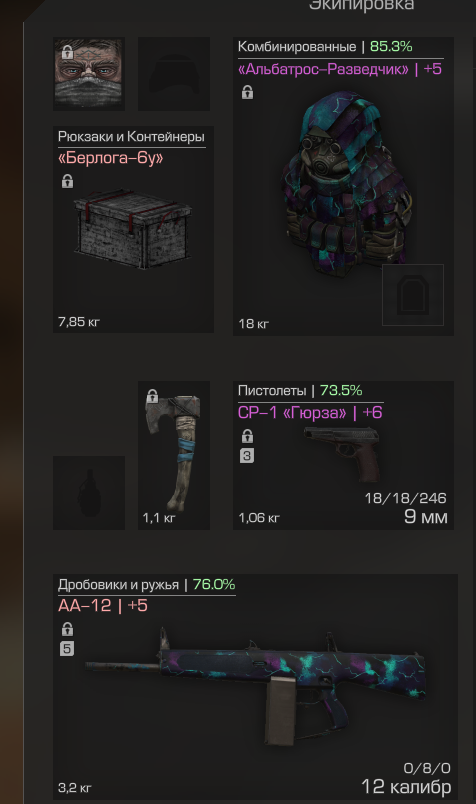
Task: Select the empty armor plate slot
Action: (x=413, y=295)
